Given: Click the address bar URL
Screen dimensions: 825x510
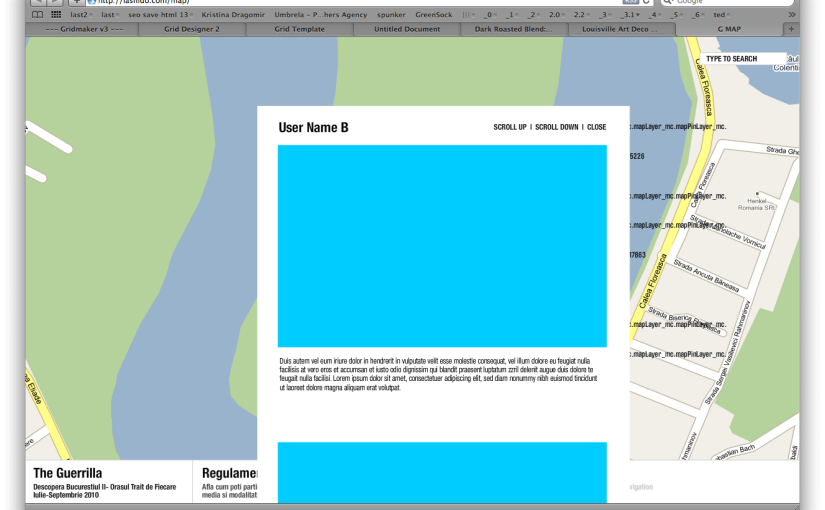Looking at the screenshot, I should coord(143,2).
